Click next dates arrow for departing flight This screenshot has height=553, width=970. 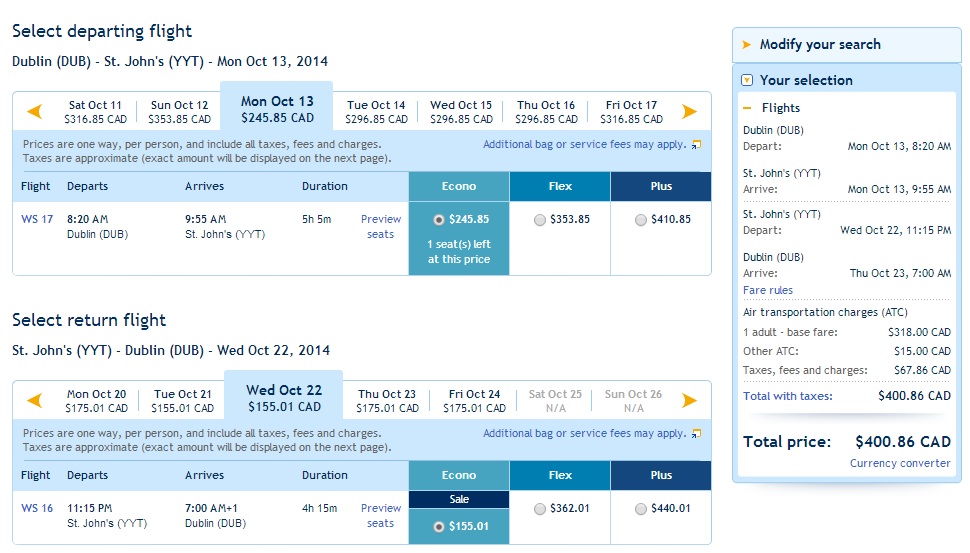[689, 112]
